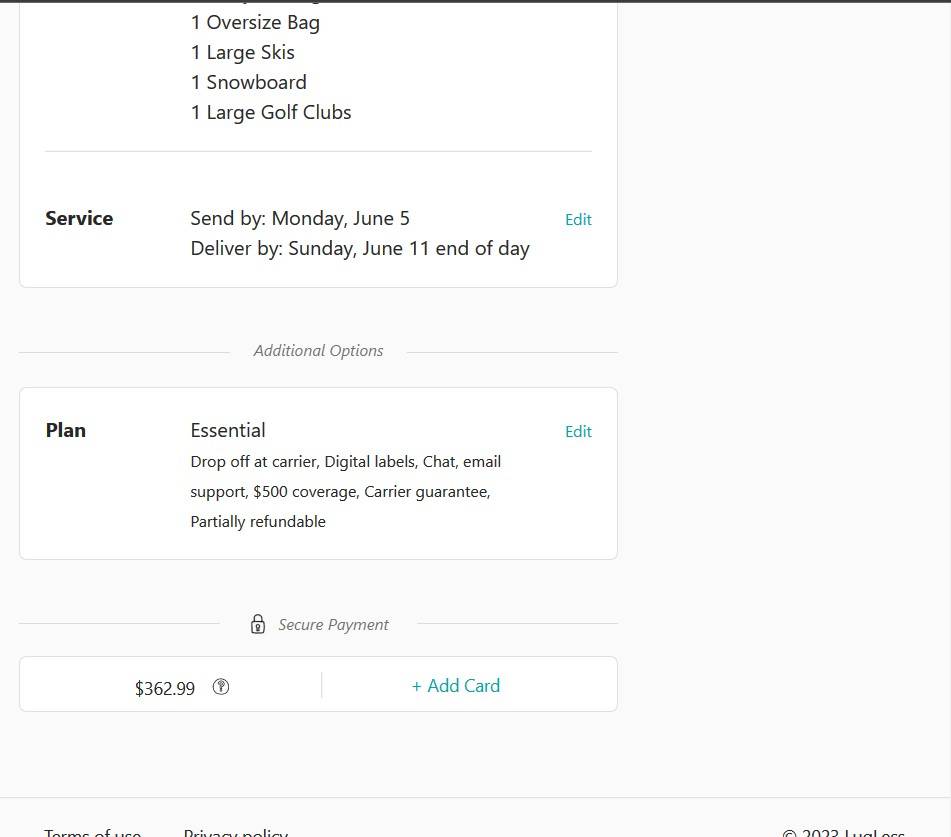This screenshot has width=951, height=837.
Task: Edit the Essential plan selection
Action: click(578, 431)
